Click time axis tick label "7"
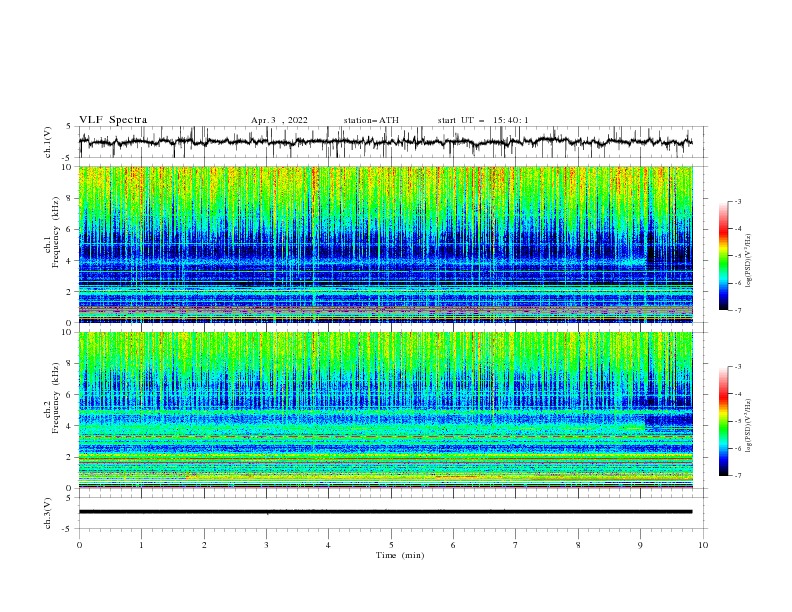 pos(516,545)
